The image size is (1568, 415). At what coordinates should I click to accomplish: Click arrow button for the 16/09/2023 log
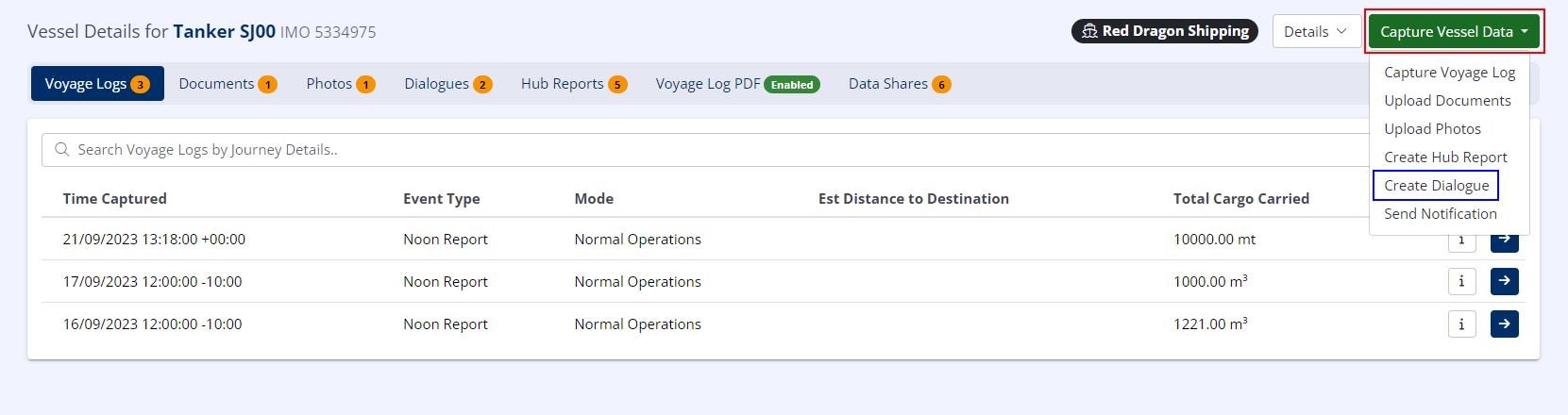[x=1504, y=324]
